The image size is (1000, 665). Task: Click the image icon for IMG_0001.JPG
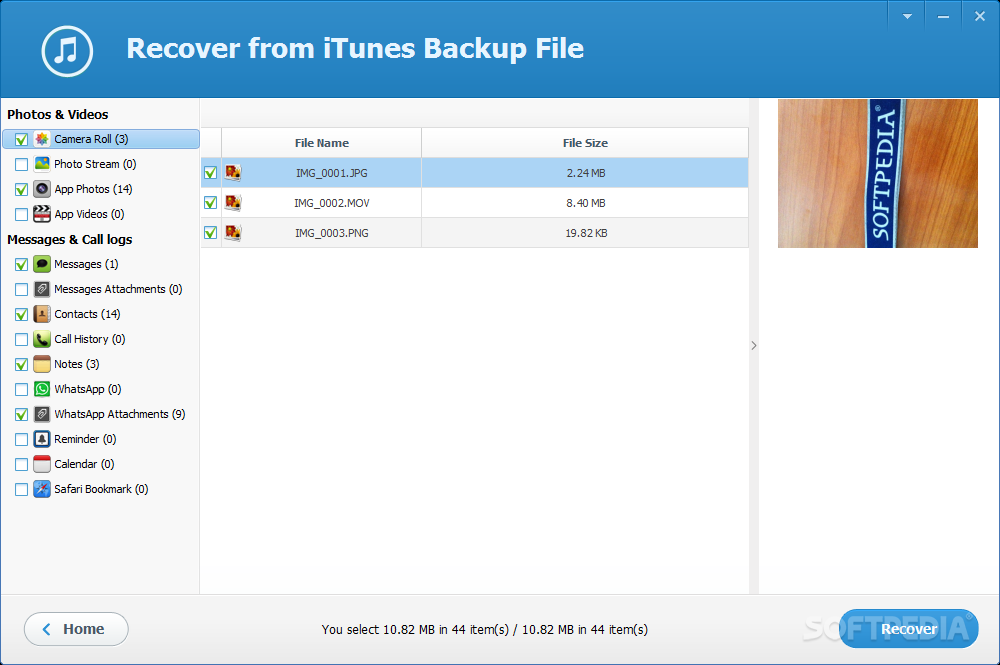(x=233, y=173)
